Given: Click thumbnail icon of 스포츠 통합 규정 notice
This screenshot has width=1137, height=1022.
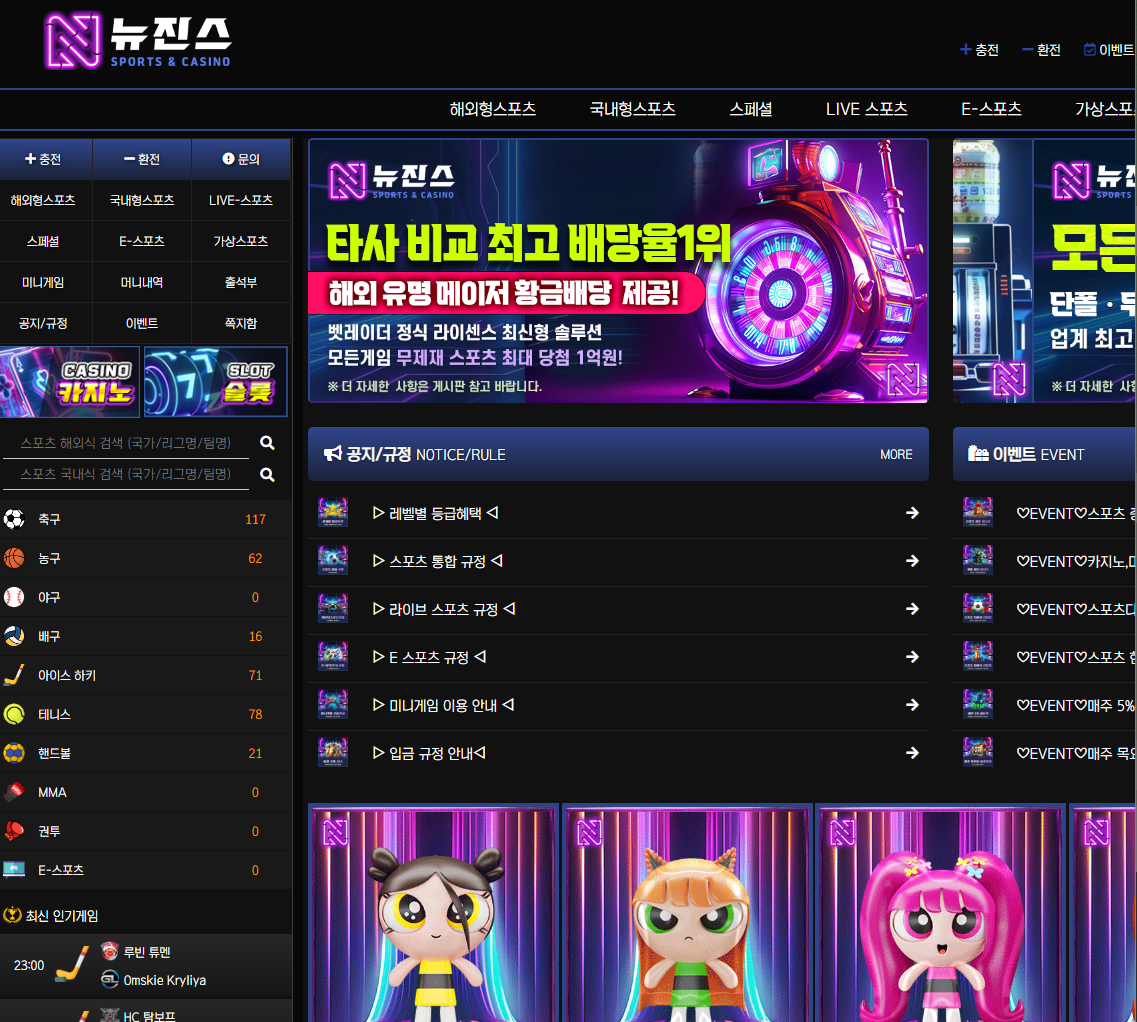Looking at the screenshot, I should 333,560.
